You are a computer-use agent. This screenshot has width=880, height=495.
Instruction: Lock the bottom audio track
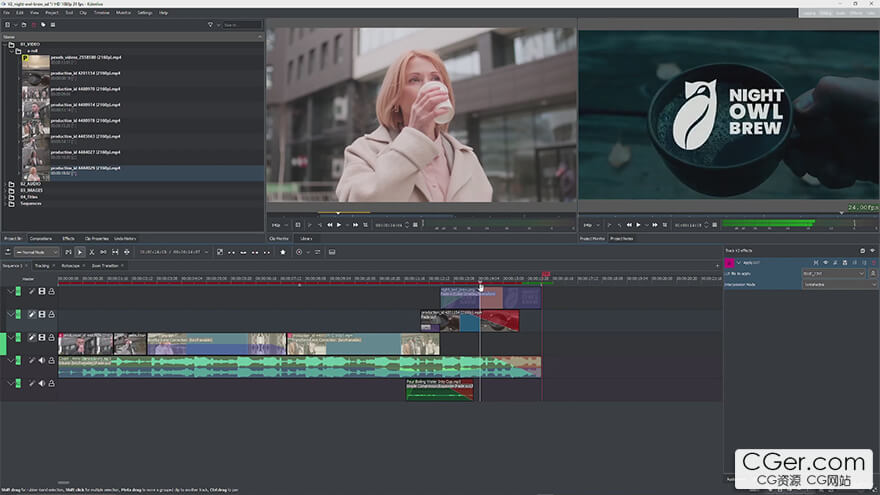point(52,383)
